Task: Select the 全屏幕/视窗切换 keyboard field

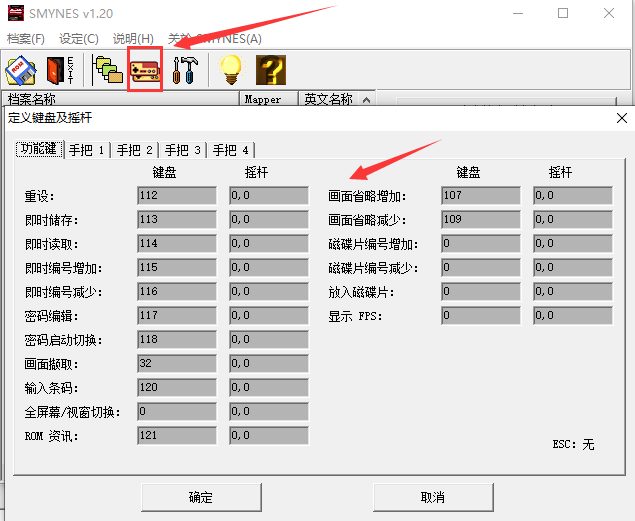Action: point(176,412)
